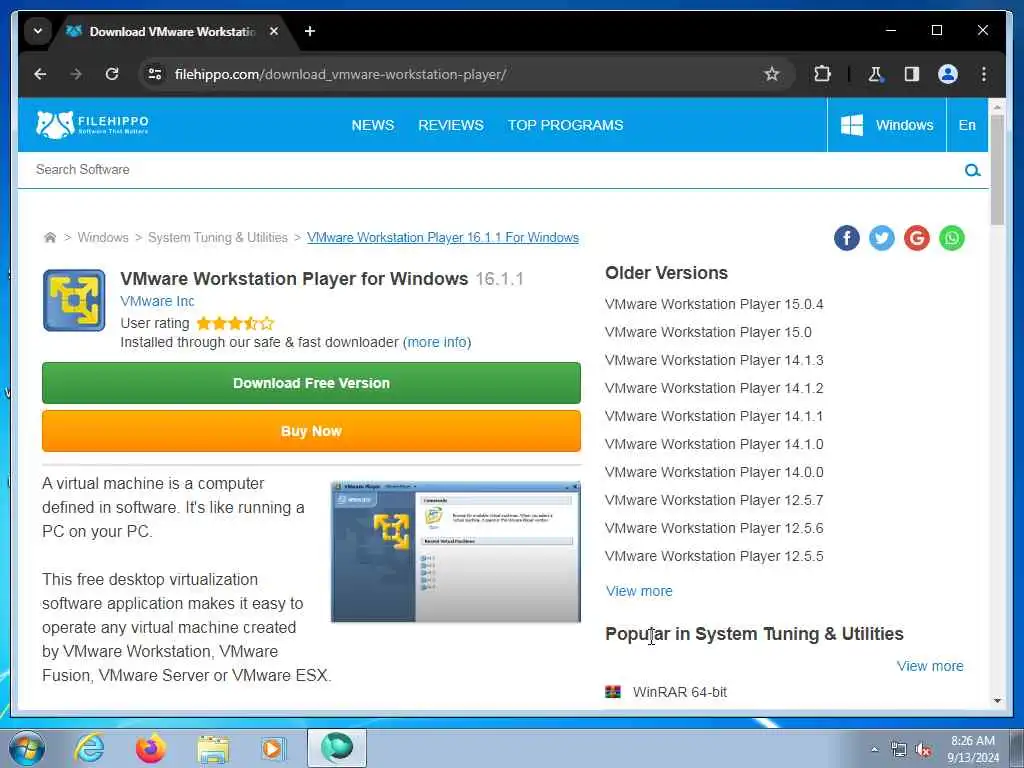Open the En language selector
This screenshot has width=1024, height=768.
[x=967, y=125]
